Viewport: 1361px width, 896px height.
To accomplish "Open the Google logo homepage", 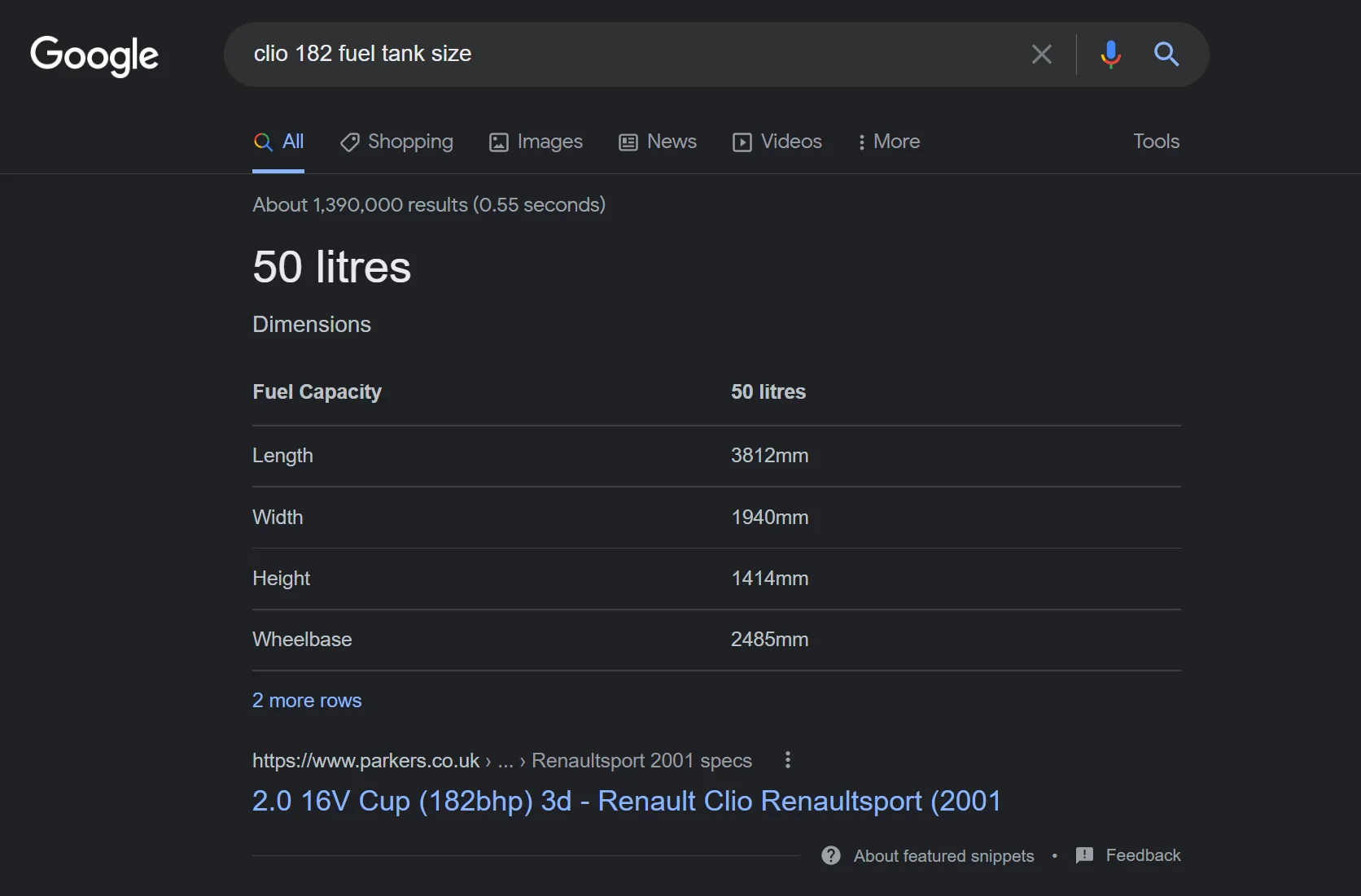I will tap(94, 55).
